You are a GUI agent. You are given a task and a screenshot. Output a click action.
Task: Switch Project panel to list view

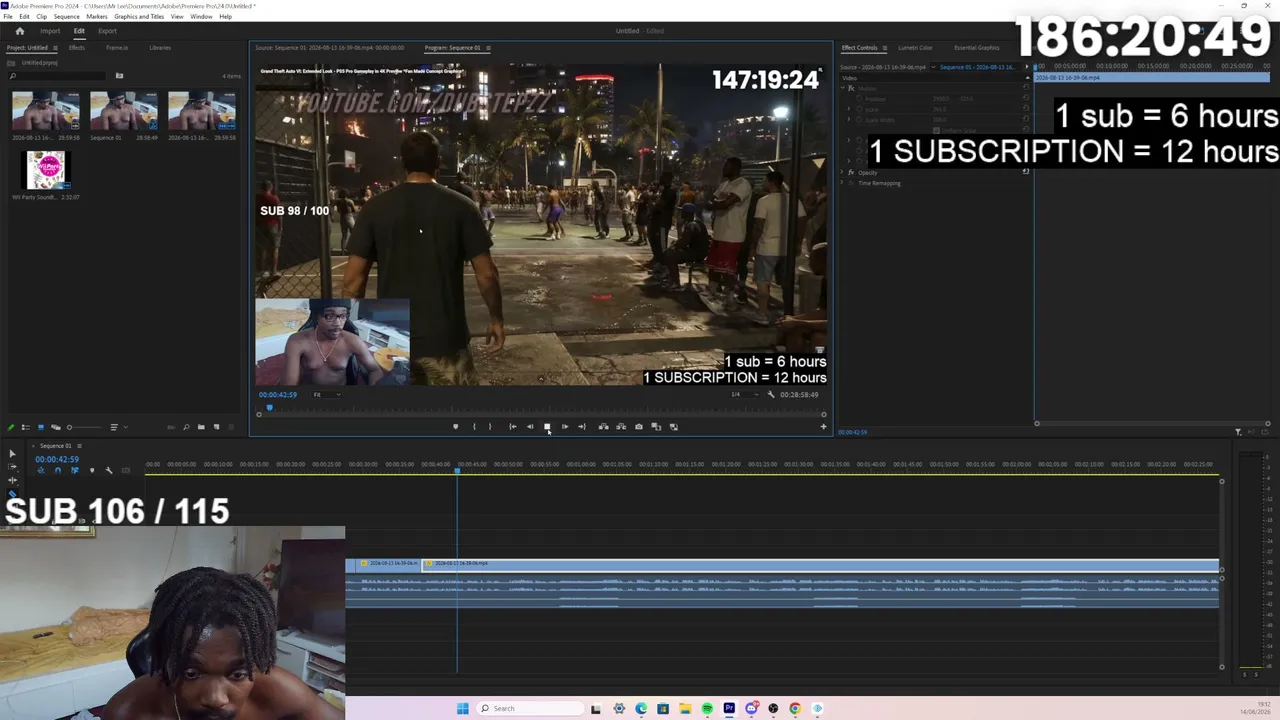click(x=26, y=428)
